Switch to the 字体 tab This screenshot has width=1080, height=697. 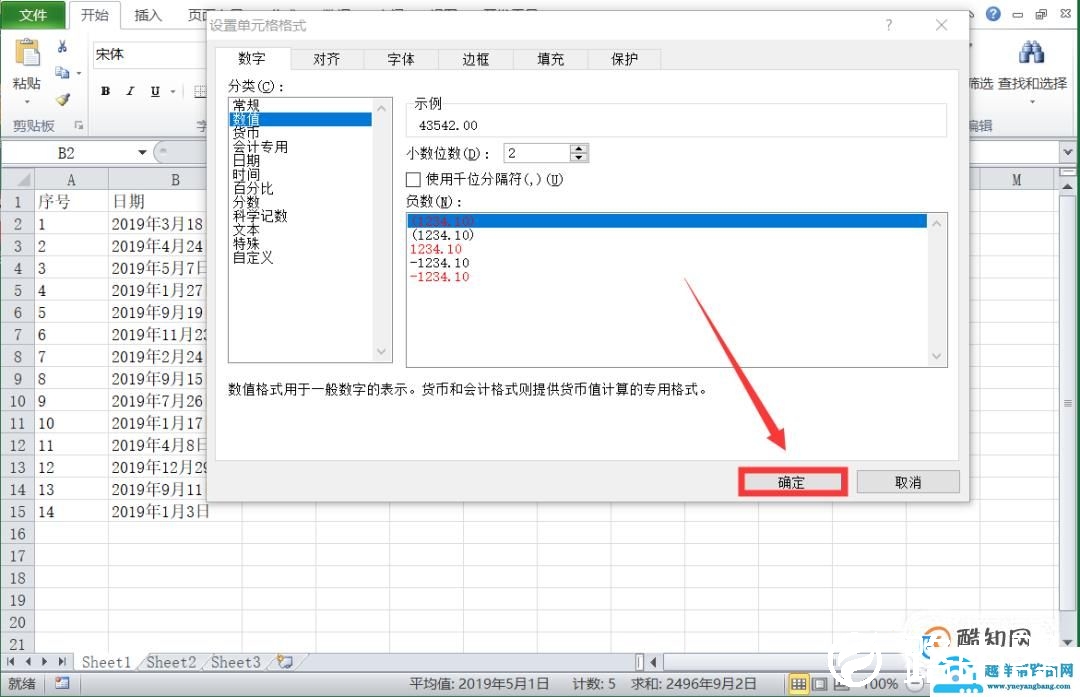tap(401, 59)
